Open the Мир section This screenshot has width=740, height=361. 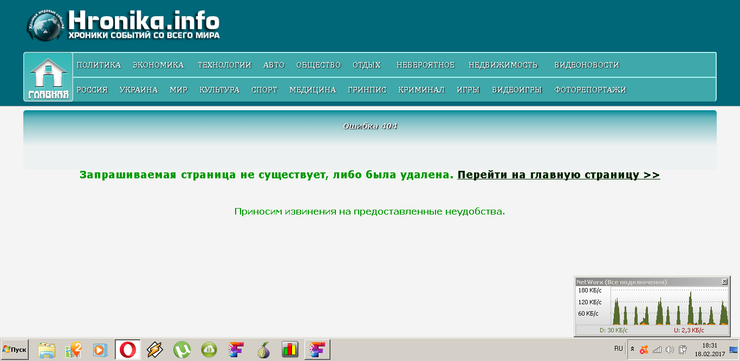tap(179, 90)
